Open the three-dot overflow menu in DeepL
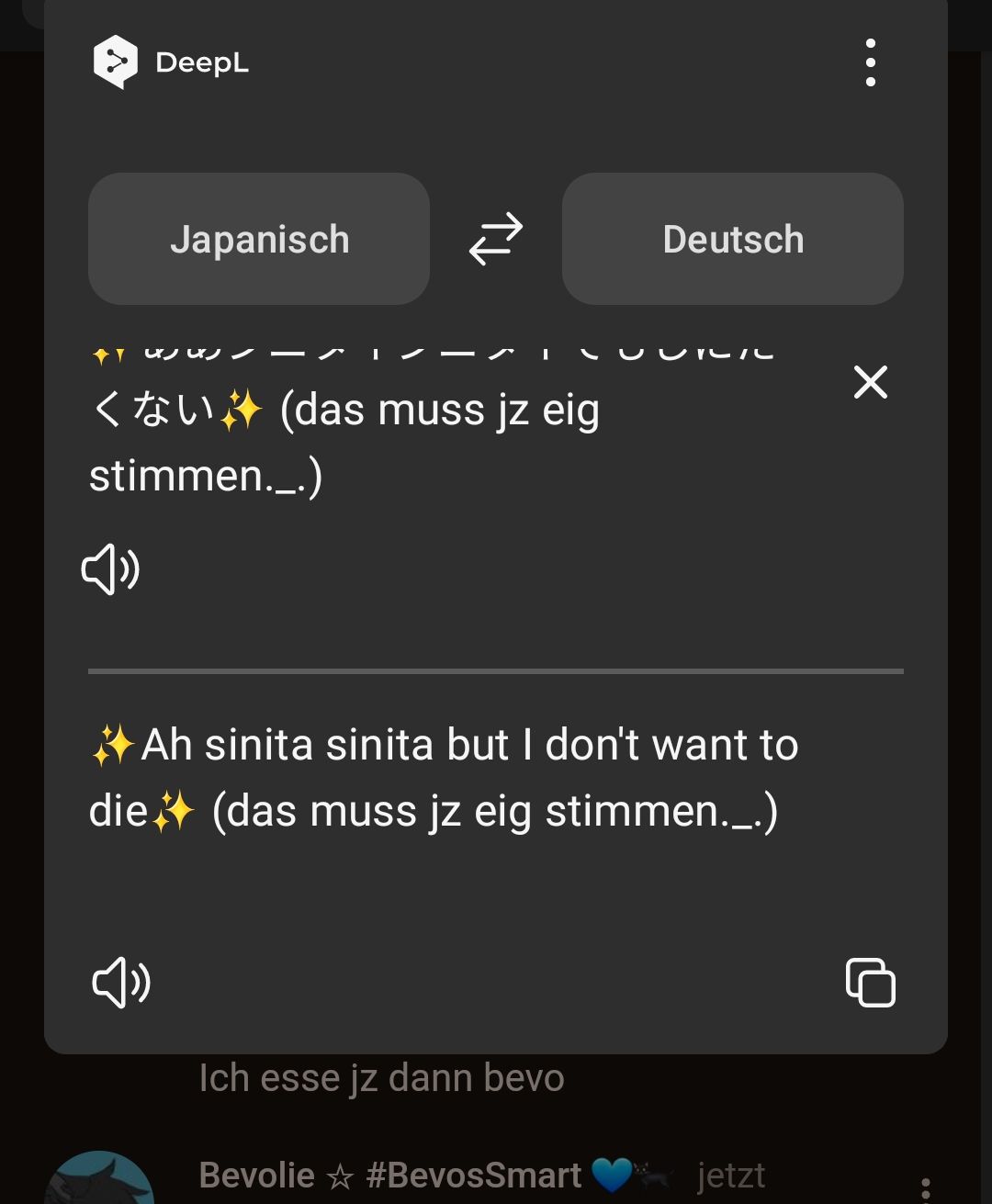 click(870, 62)
